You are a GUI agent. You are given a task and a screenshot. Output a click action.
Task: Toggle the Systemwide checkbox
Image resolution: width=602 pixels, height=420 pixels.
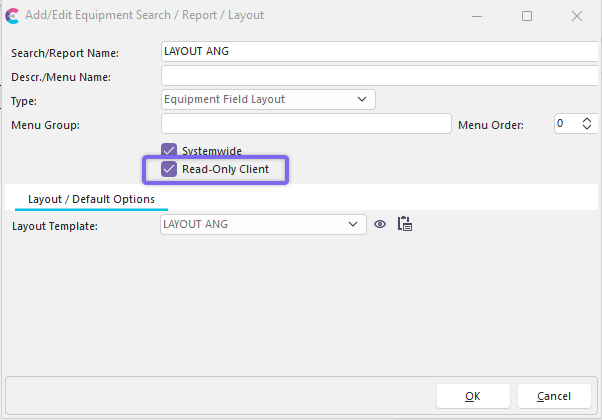pos(169,150)
